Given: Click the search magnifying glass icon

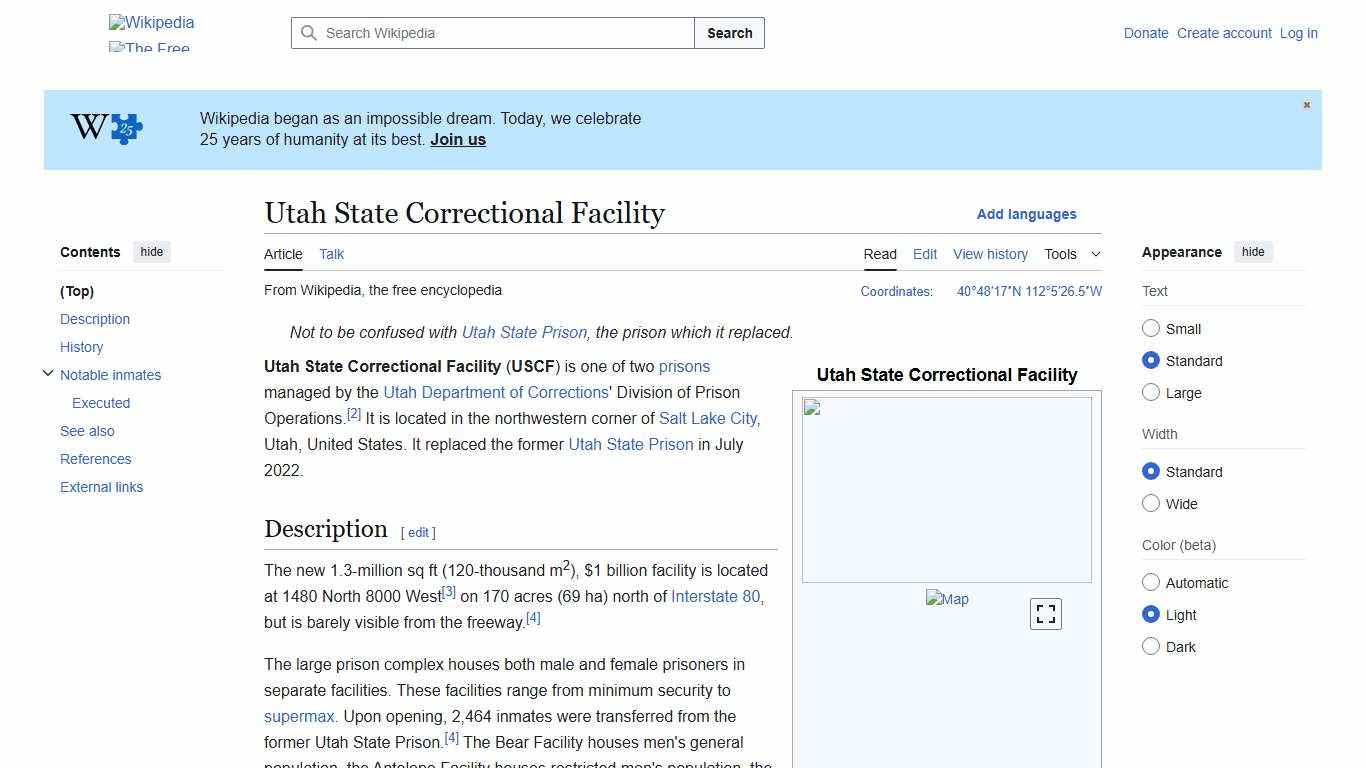Looking at the screenshot, I should click(x=310, y=33).
